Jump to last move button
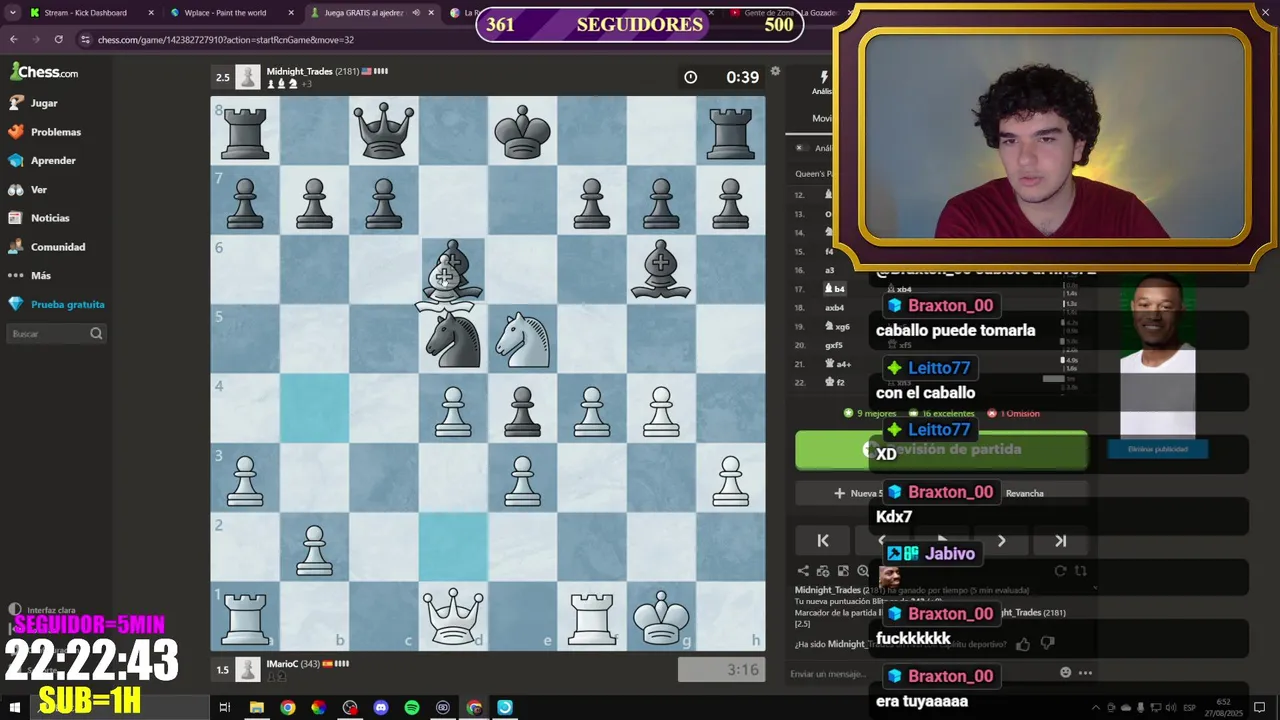This screenshot has width=1280, height=720. [x=1060, y=541]
